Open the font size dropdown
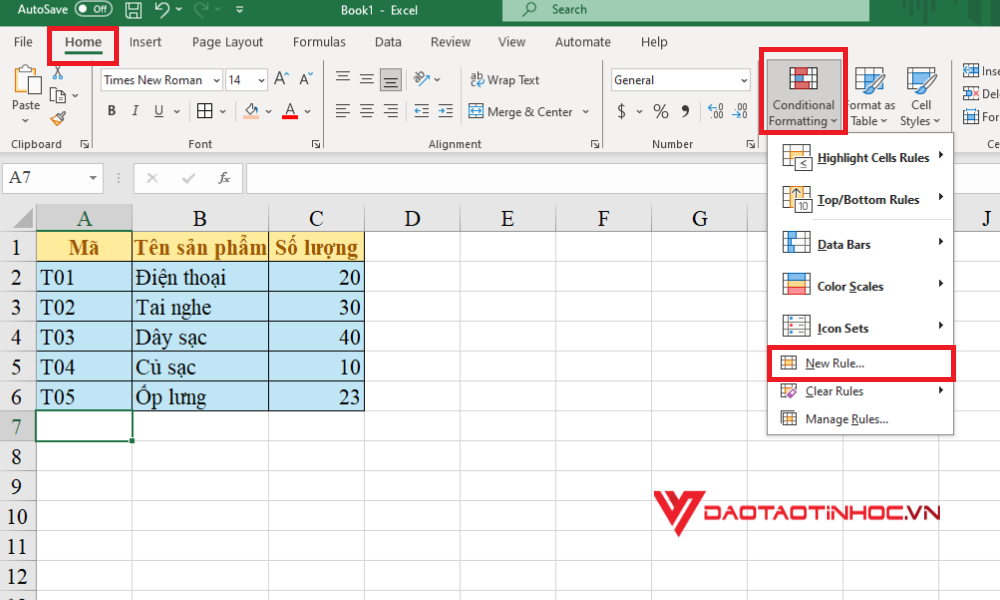The image size is (1000, 600). pos(261,80)
